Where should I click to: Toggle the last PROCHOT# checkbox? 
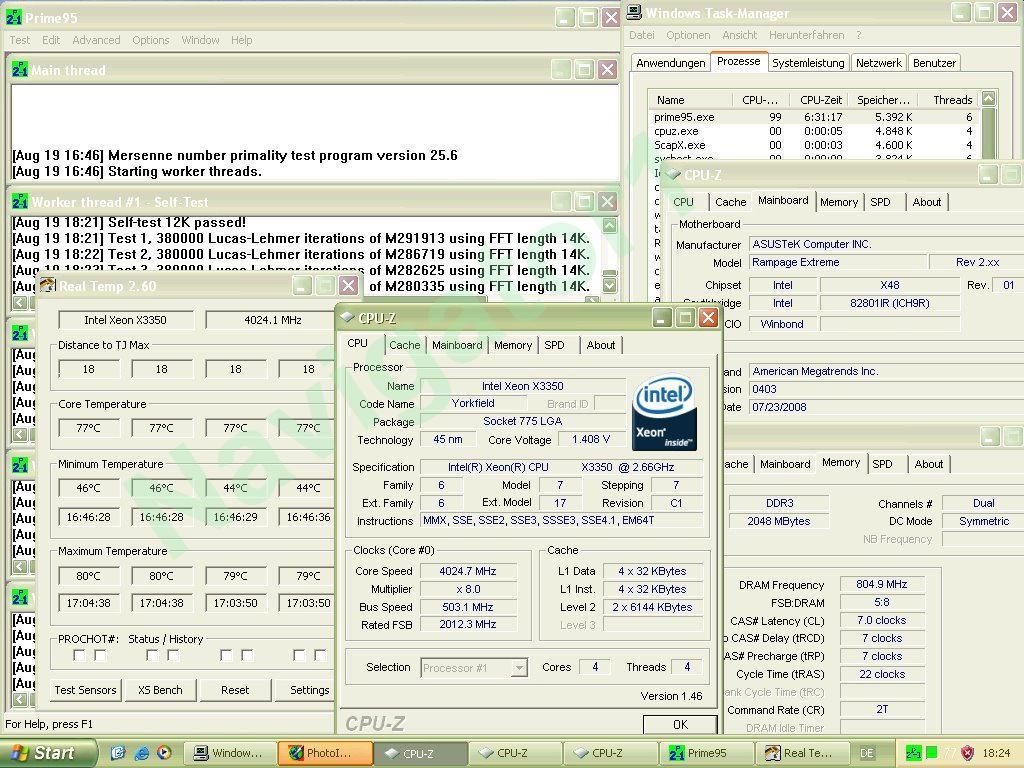click(x=320, y=655)
